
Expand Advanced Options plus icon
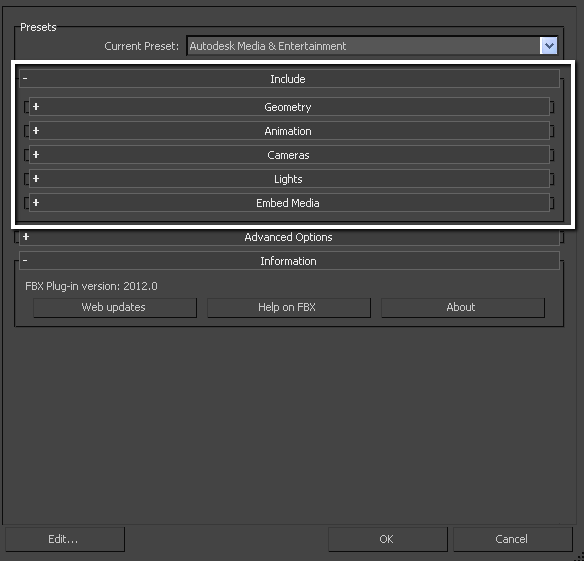(x=26, y=237)
